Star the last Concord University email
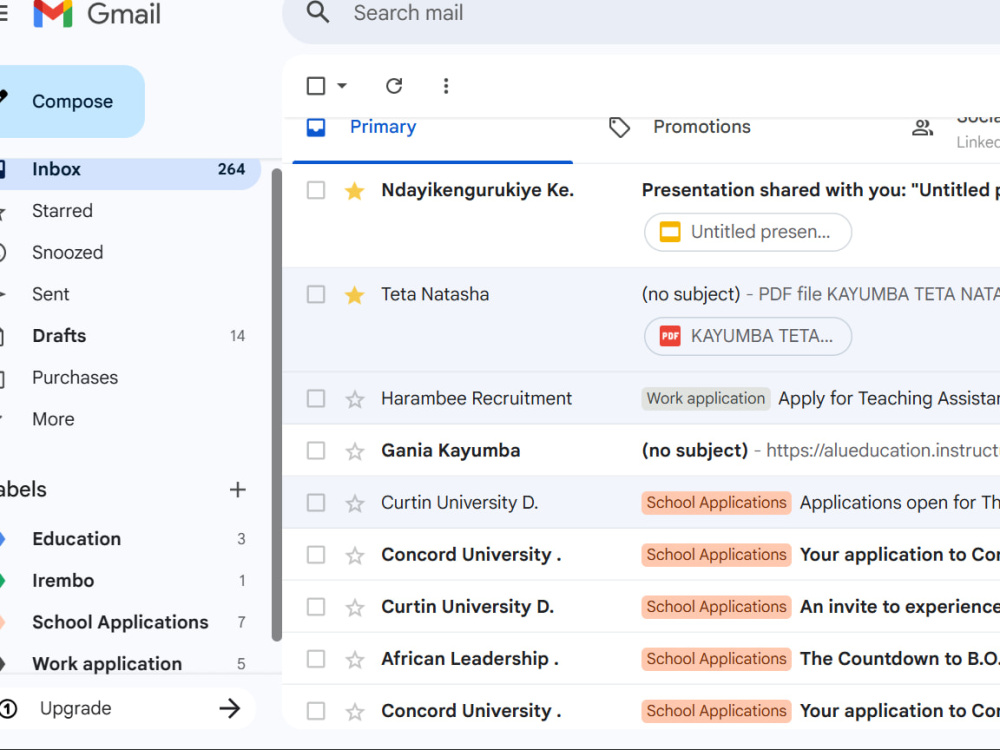This screenshot has width=1000, height=750. click(x=355, y=712)
